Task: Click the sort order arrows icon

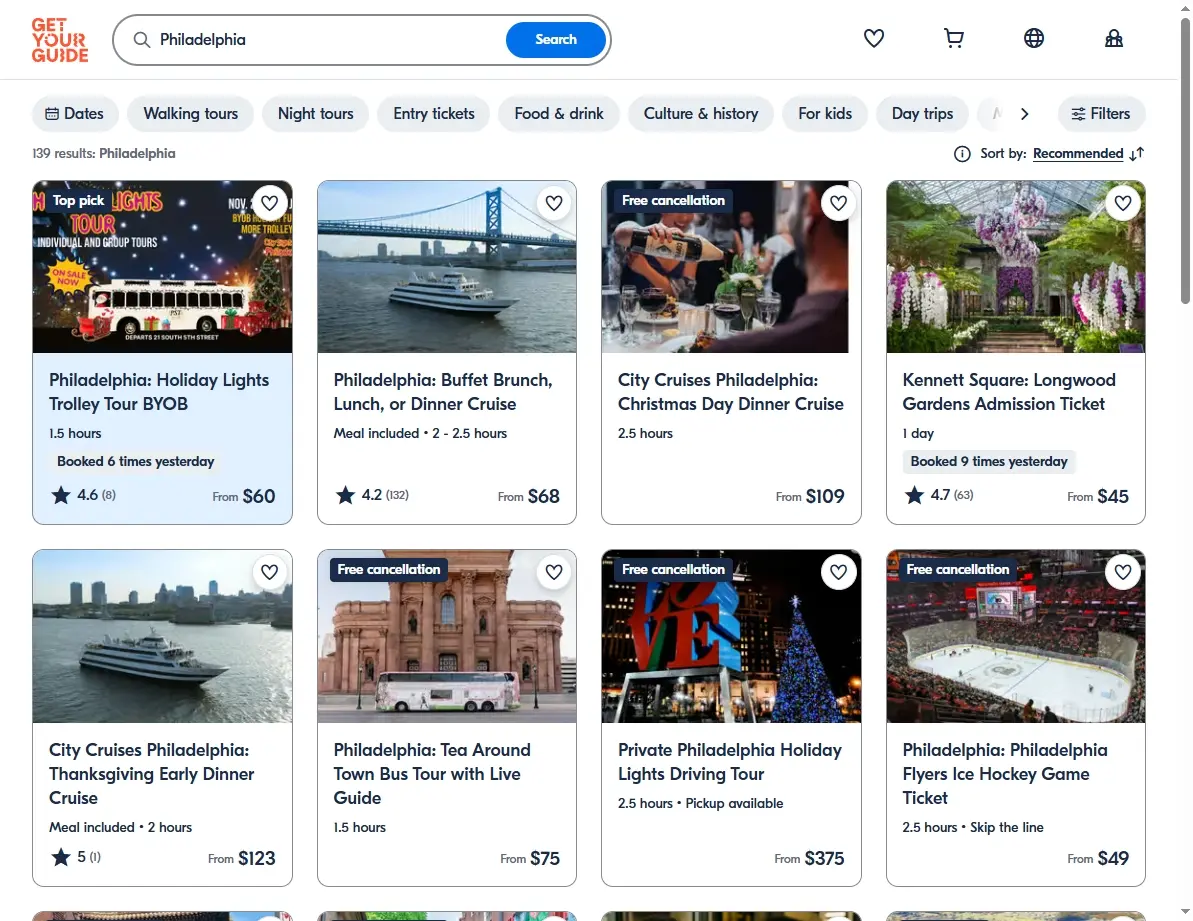Action: 1137,154
